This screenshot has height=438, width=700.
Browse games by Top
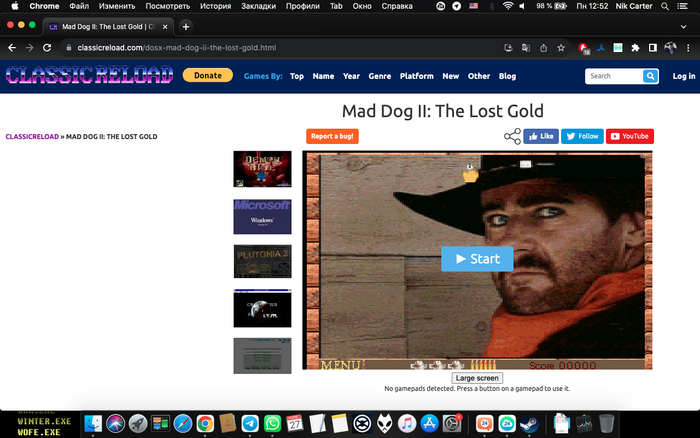[297, 76]
